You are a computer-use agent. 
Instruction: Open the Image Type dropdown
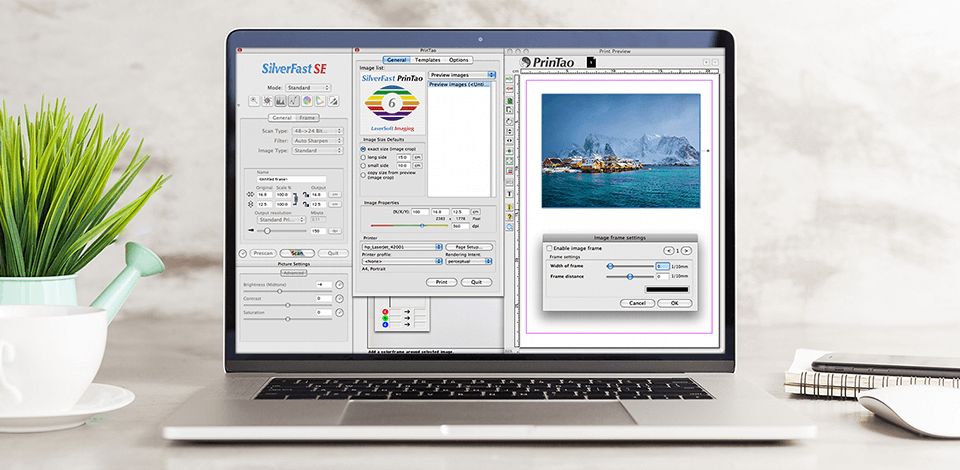tap(318, 151)
